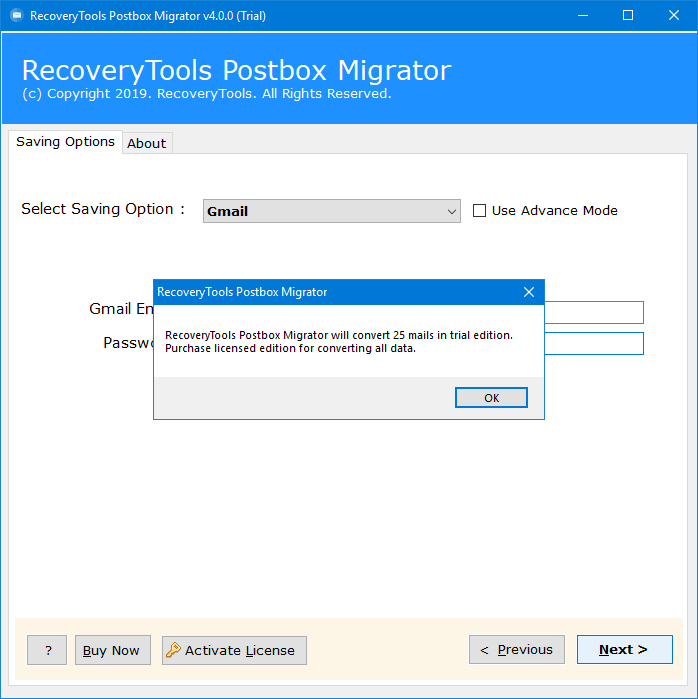Click the copyright 2019 RecoveryTools text
The height and width of the screenshot is (699, 698).
pos(207,94)
